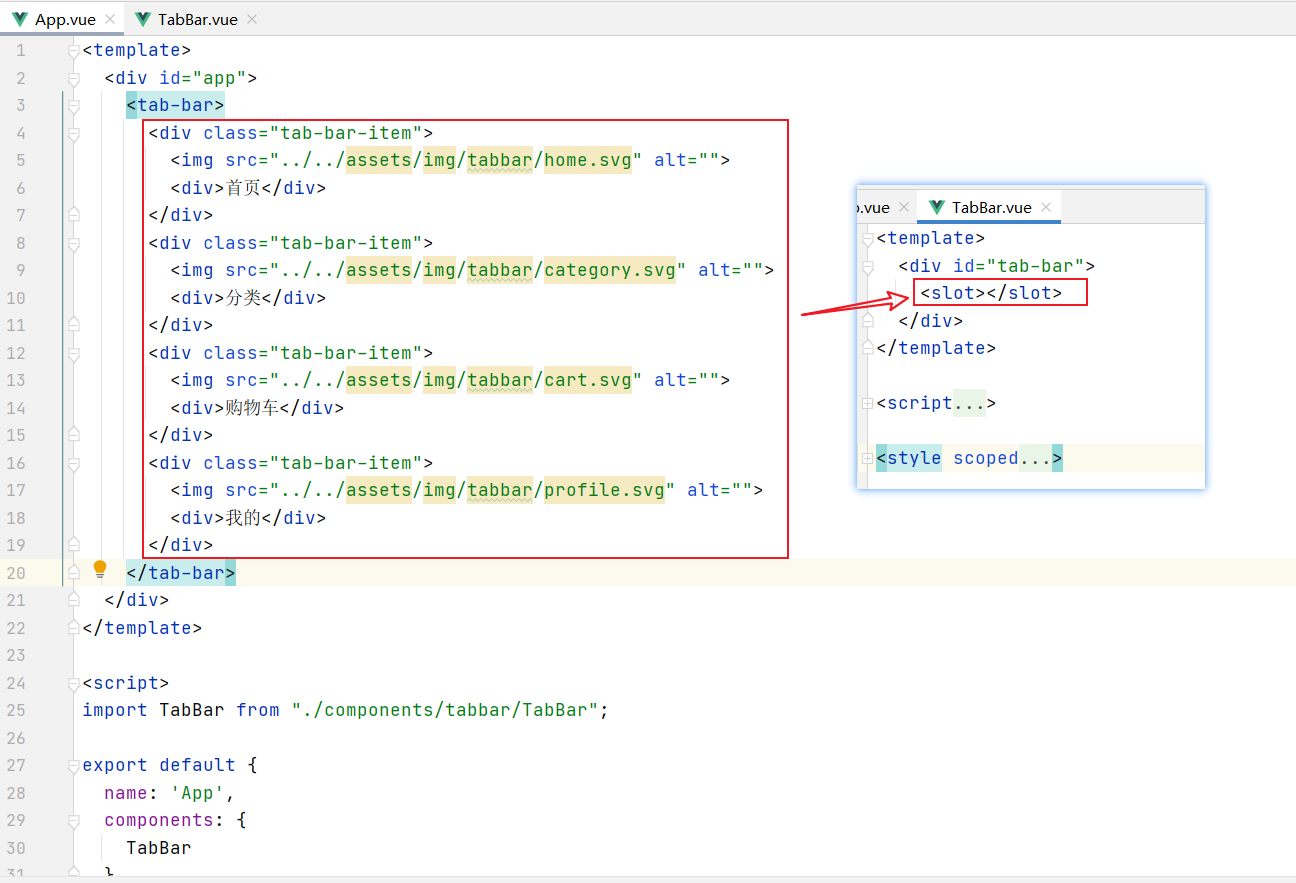1296x883 pixels.
Task: Click the Vue file icon on the App.vue tab
Action: pos(19,19)
